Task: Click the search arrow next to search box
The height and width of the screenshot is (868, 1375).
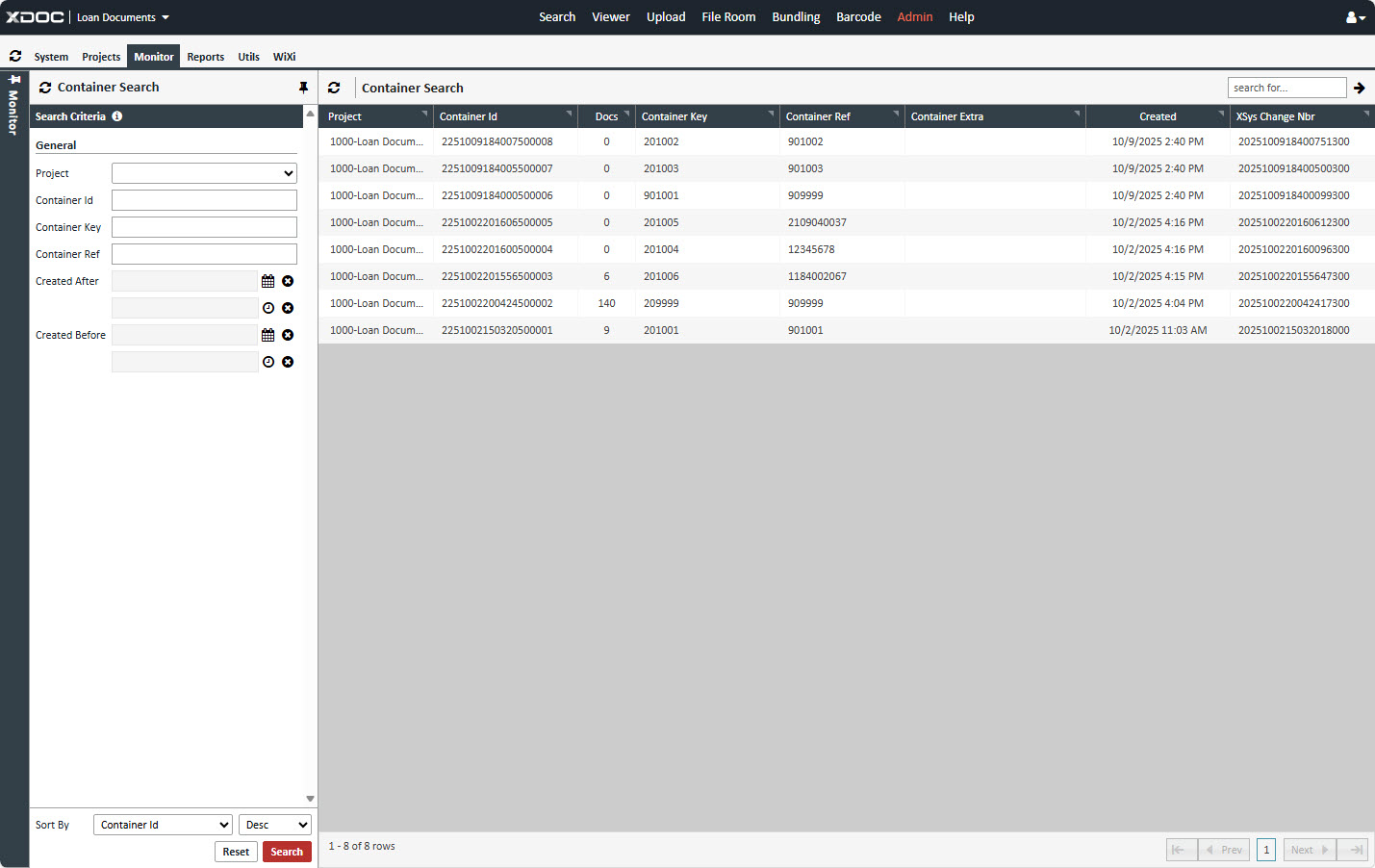Action: click(x=1360, y=88)
